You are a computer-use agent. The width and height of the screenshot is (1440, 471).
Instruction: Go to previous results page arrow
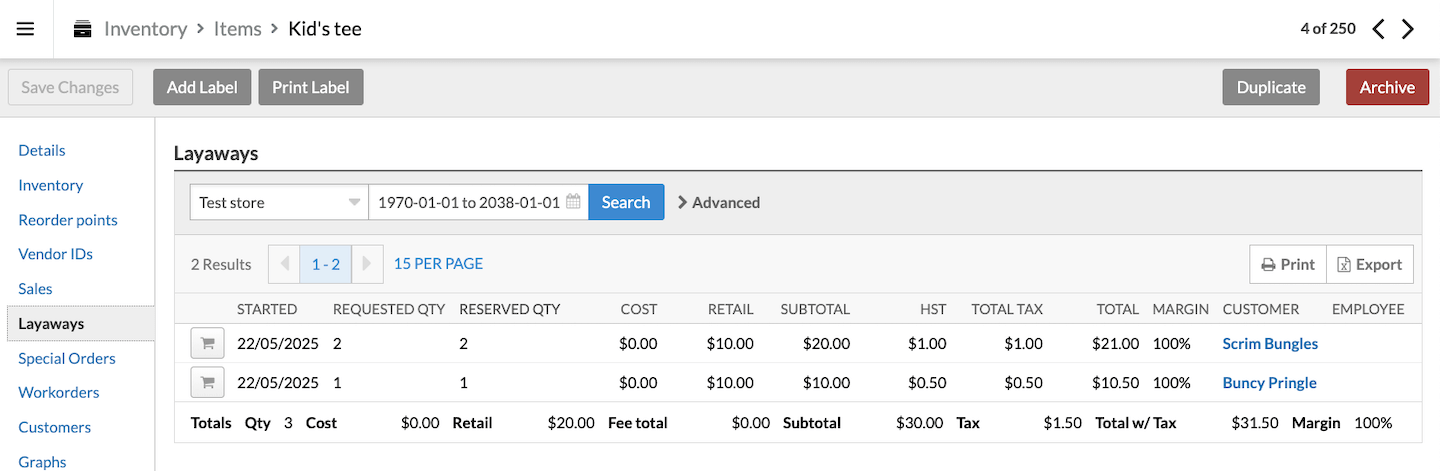[284, 264]
